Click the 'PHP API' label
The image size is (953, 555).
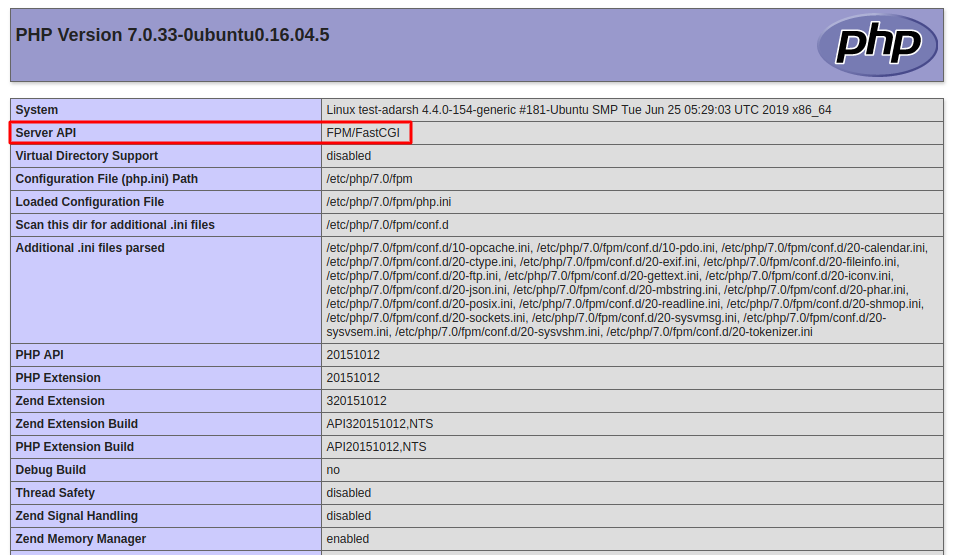click(39, 356)
